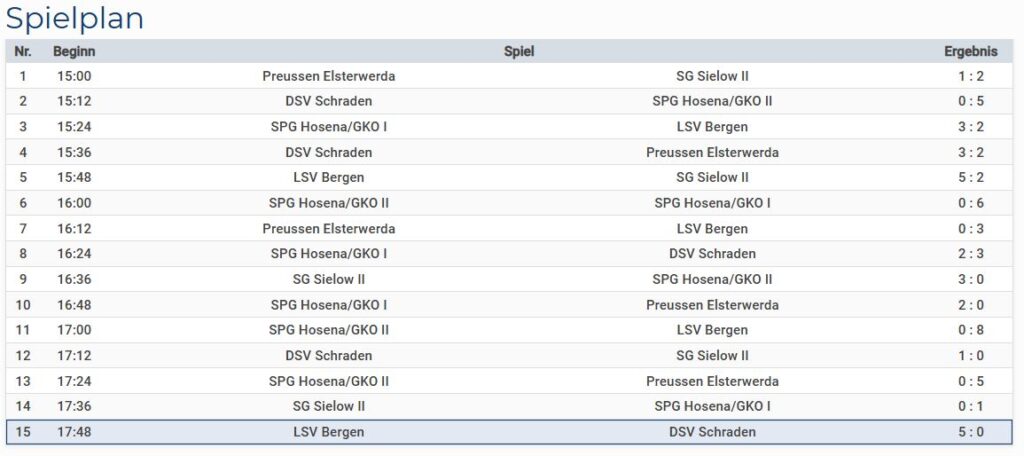Click SG Sielow II in match 9
Screen dimensions: 1024x456
pyautogui.click(x=328, y=279)
